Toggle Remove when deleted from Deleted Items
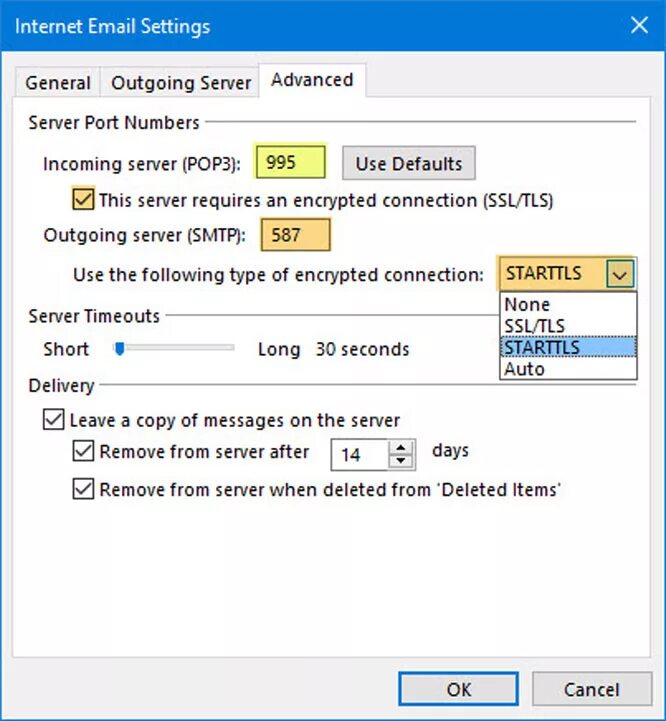The width and height of the screenshot is (666, 721). tap(83, 489)
